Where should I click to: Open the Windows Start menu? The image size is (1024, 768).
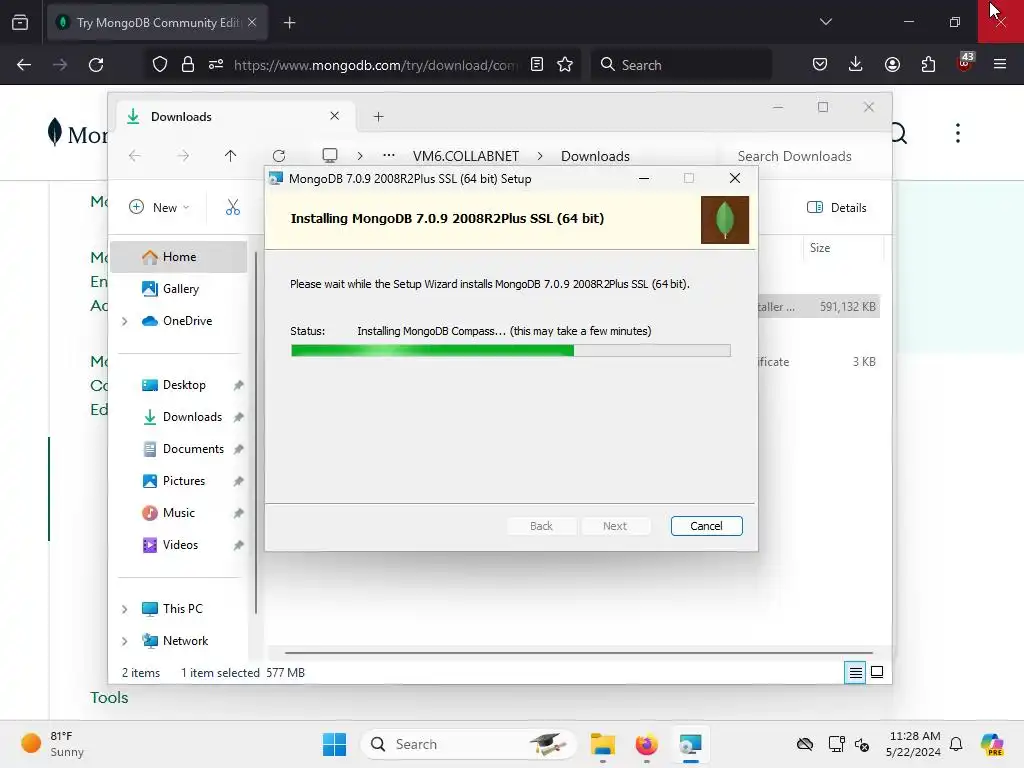pyautogui.click(x=334, y=744)
